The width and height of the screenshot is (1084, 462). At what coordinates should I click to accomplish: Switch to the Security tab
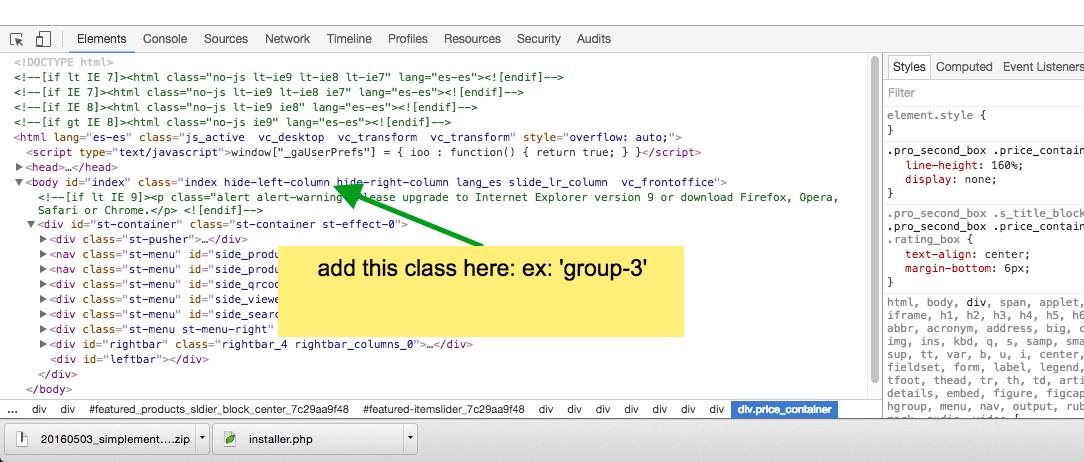539,39
